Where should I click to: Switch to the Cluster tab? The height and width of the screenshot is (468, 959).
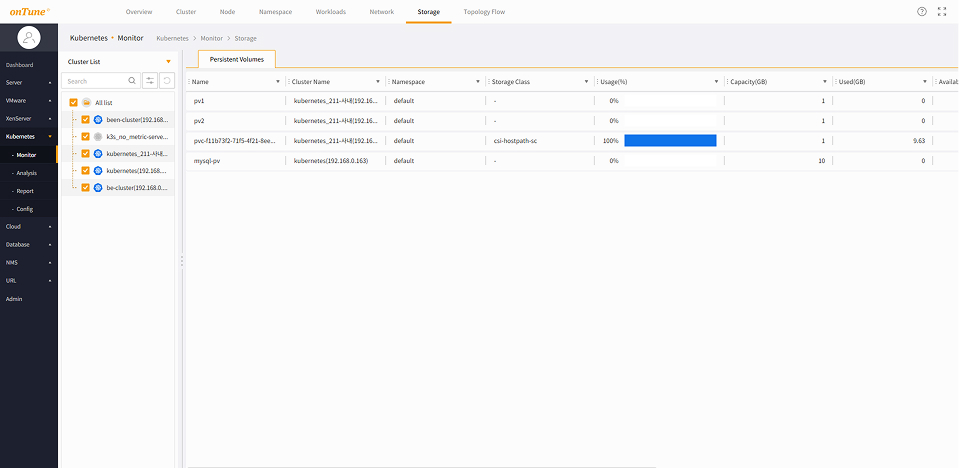[x=186, y=12]
